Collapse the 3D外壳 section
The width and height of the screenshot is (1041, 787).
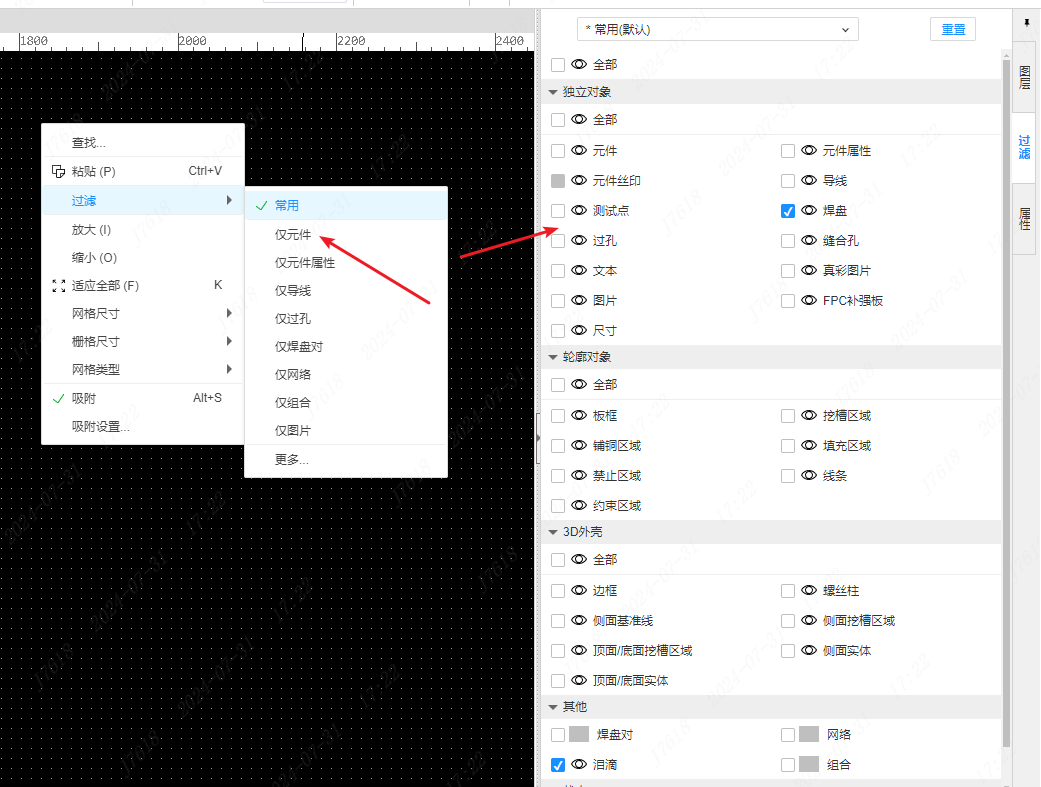pyautogui.click(x=553, y=532)
